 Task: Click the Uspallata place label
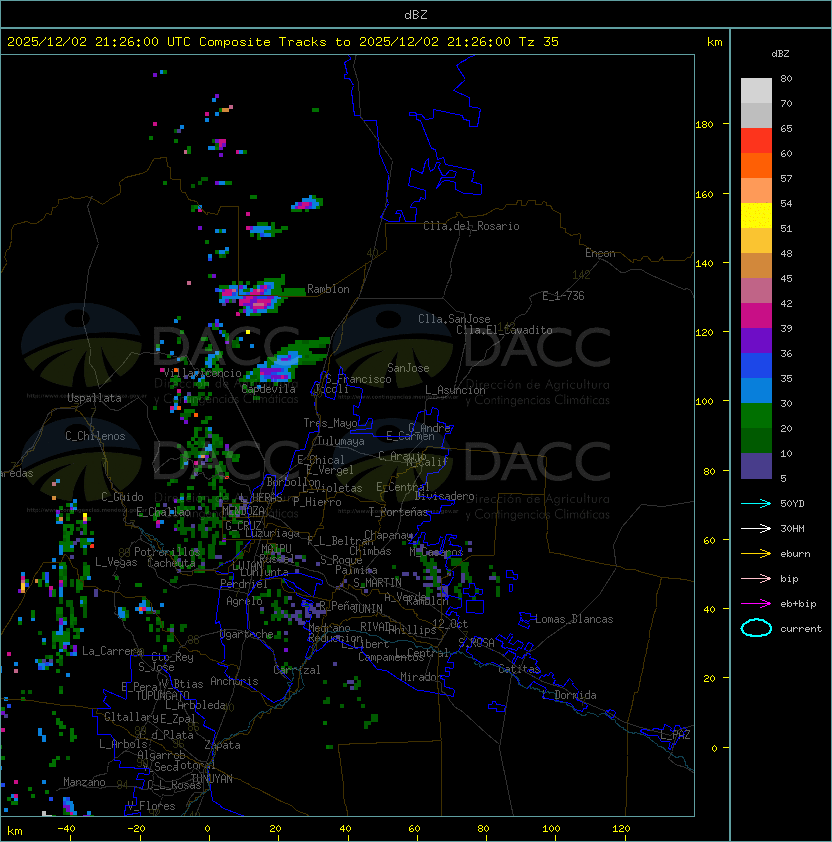(x=94, y=398)
